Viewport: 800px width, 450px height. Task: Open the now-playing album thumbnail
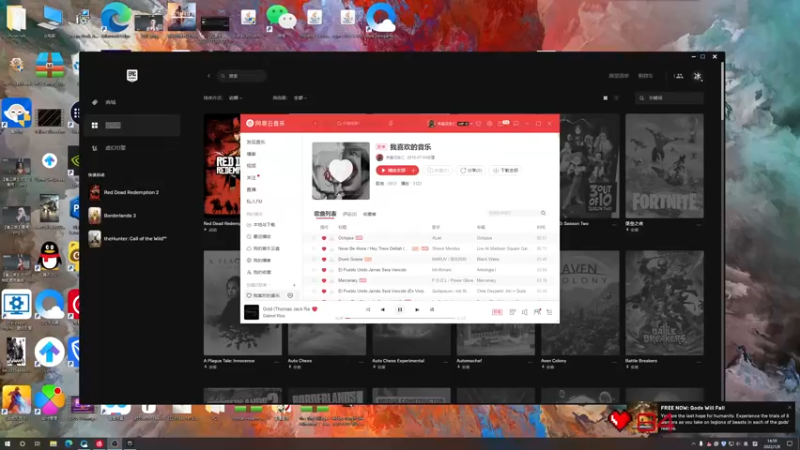[252, 312]
